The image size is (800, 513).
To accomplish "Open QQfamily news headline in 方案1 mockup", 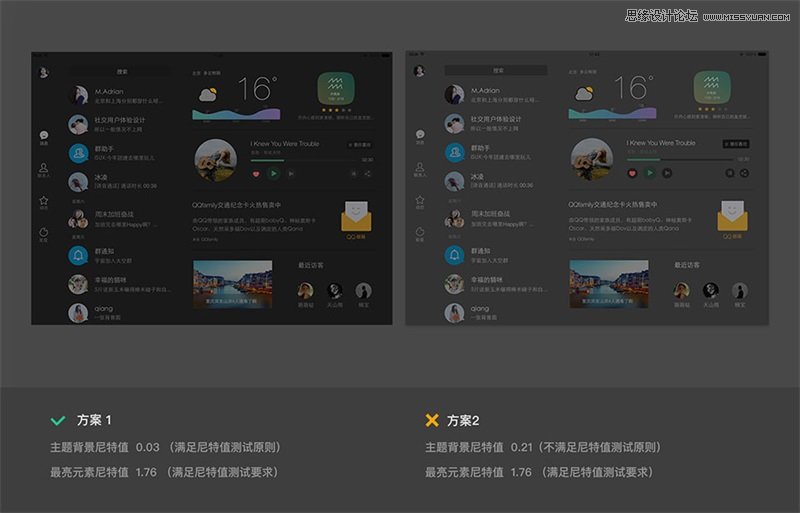I will pyautogui.click(x=236, y=205).
